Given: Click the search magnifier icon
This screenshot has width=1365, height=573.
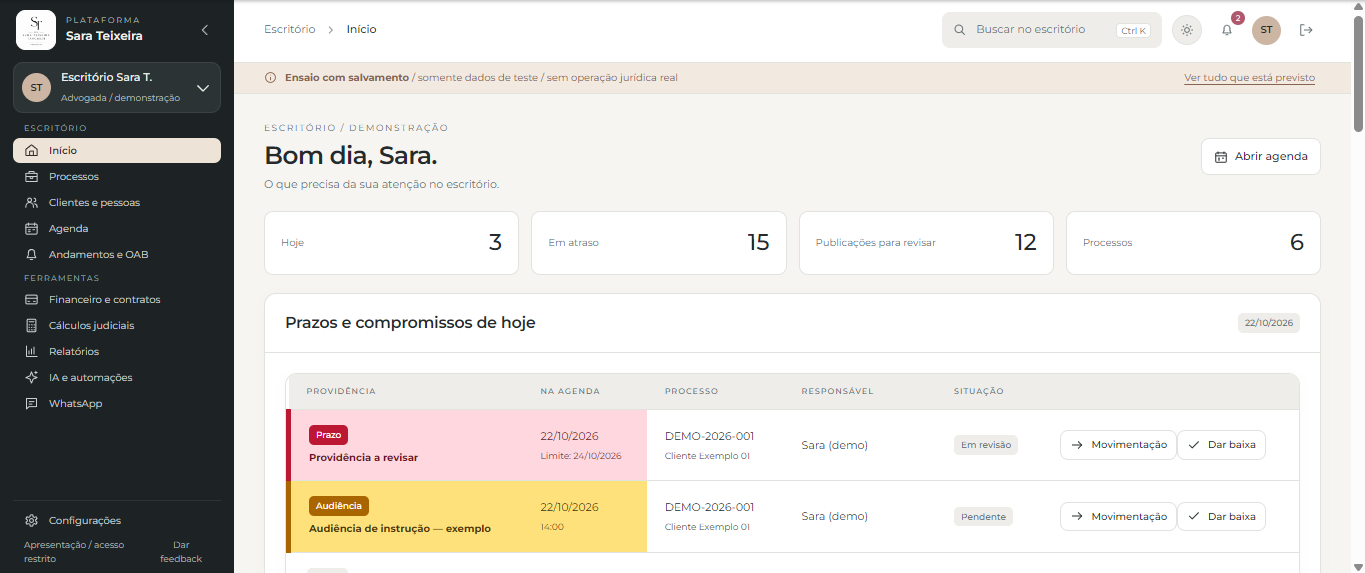Looking at the screenshot, I should click(960, 30).
